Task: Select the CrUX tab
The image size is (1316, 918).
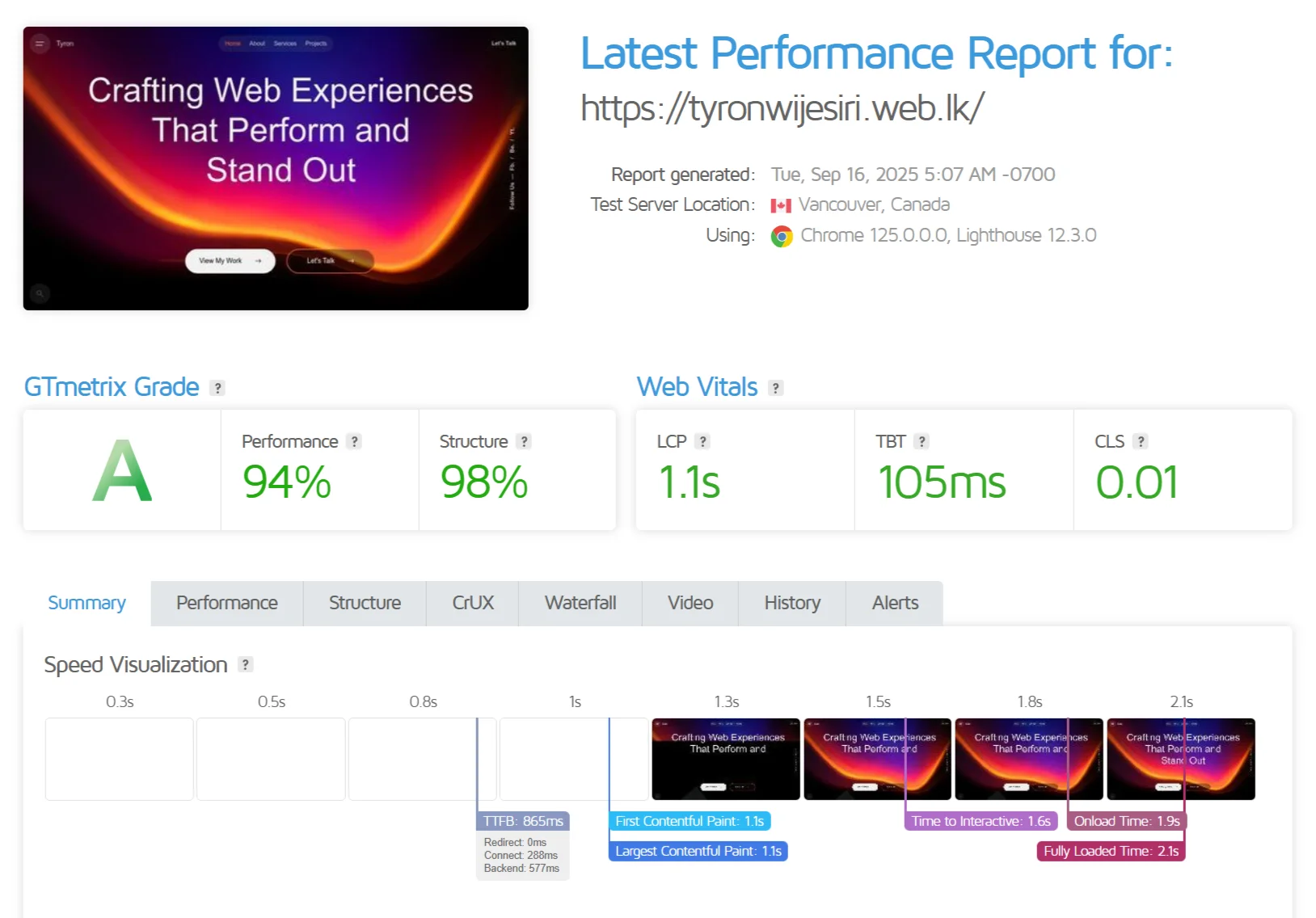Action: (472, 603)
